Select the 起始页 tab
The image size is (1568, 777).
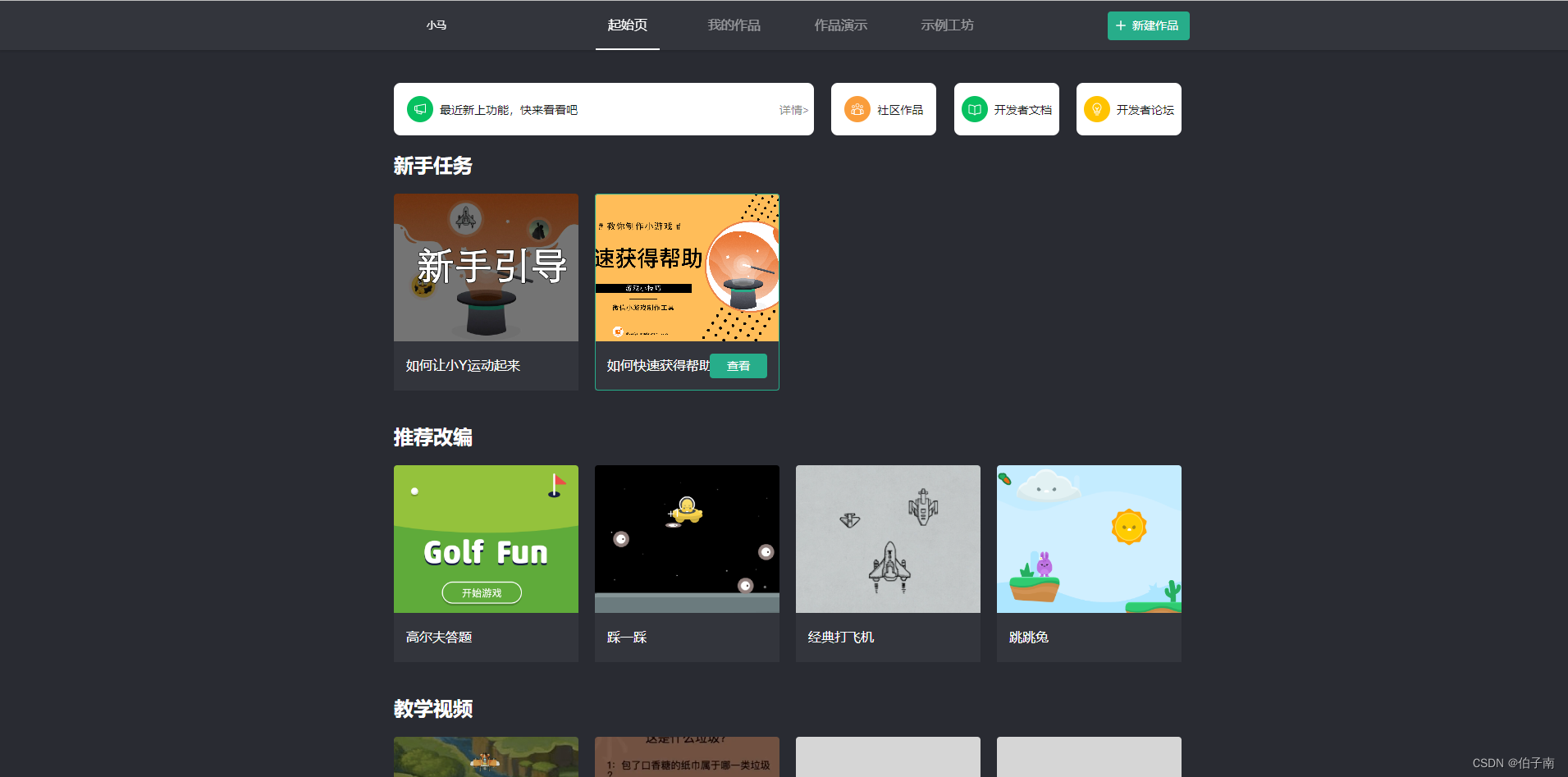click(627, 25)
